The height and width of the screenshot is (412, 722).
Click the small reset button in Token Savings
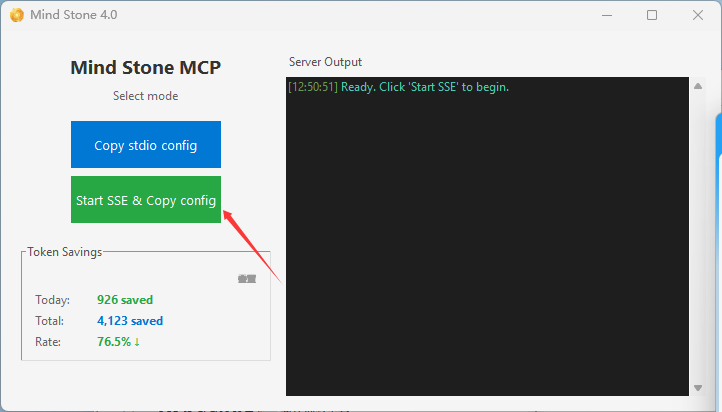coord(246,279)
